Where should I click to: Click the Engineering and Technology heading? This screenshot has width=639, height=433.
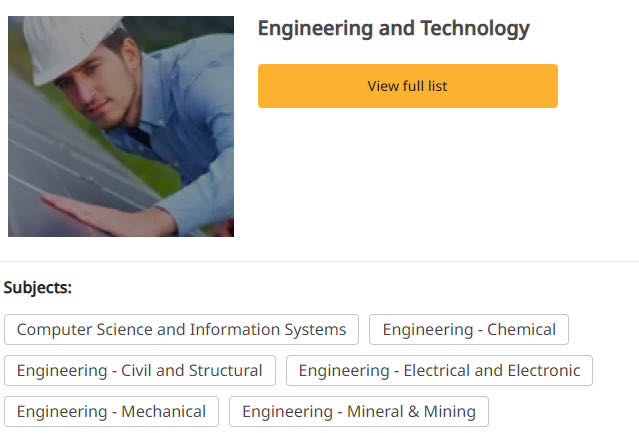(393, 29)
